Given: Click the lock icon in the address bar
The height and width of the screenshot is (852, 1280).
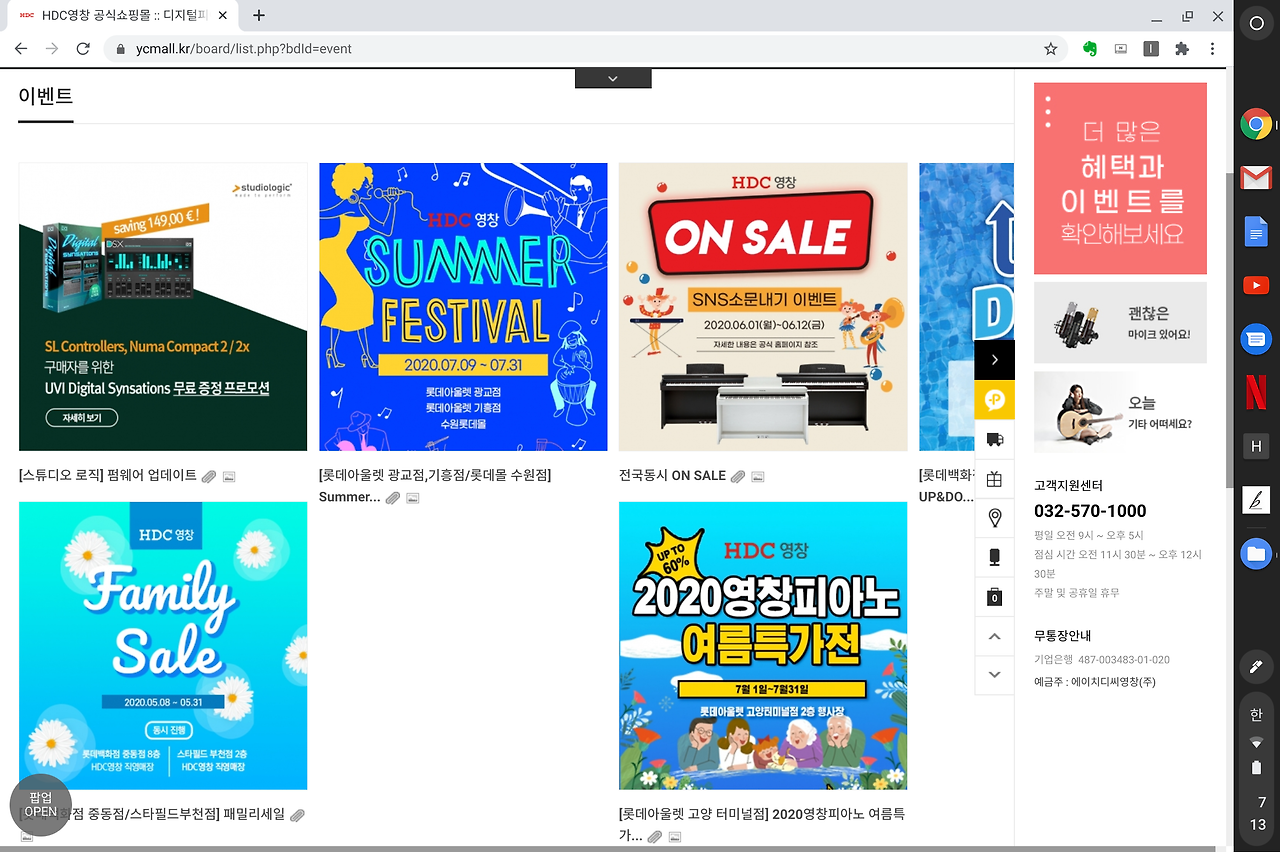Looking at the screenshot, I should click(121, 48).
